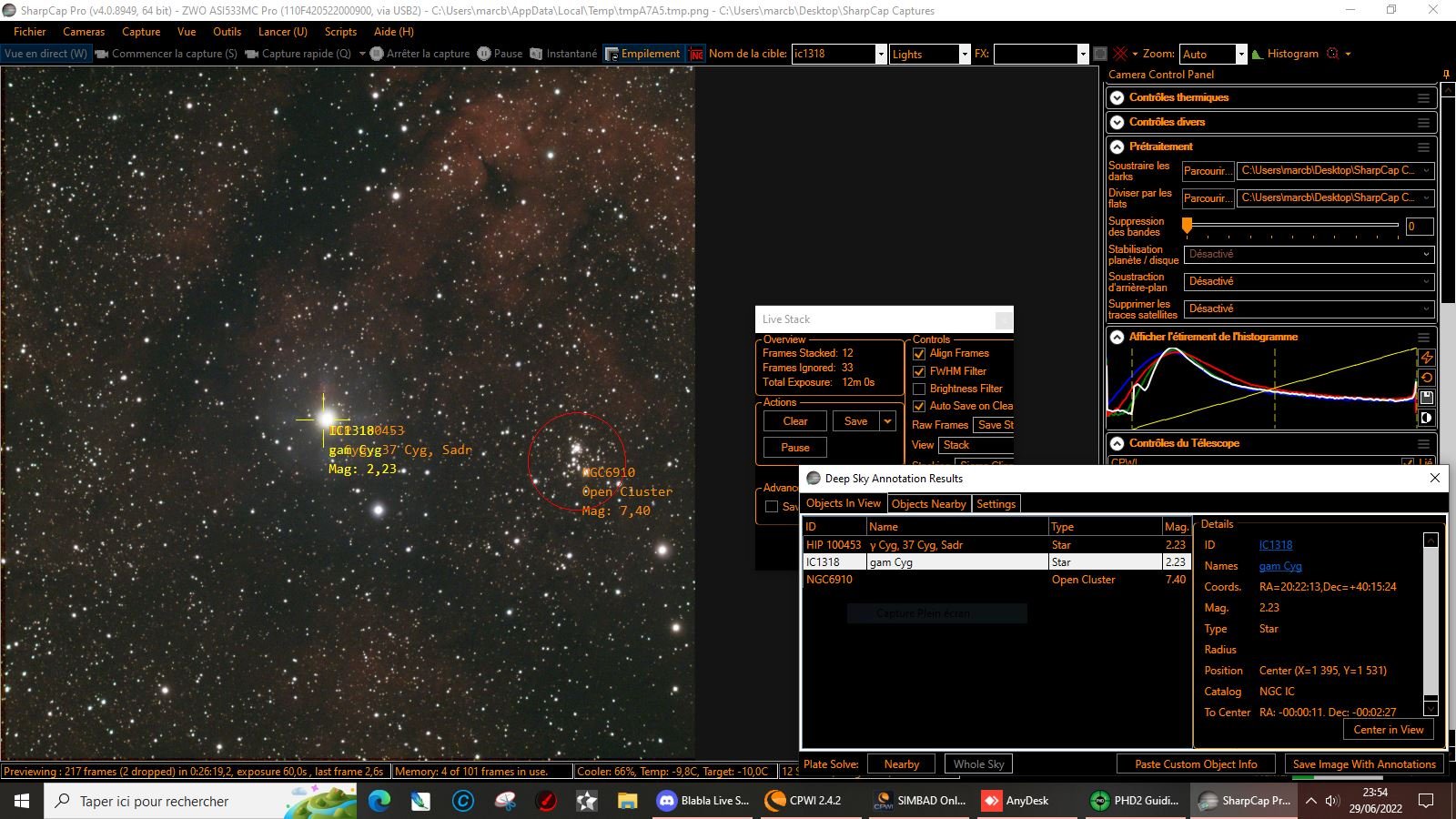Open hamburger menu of Contrôles thermiques
The height and width of the screenshot is (819, 1456).
point(1423,97)
